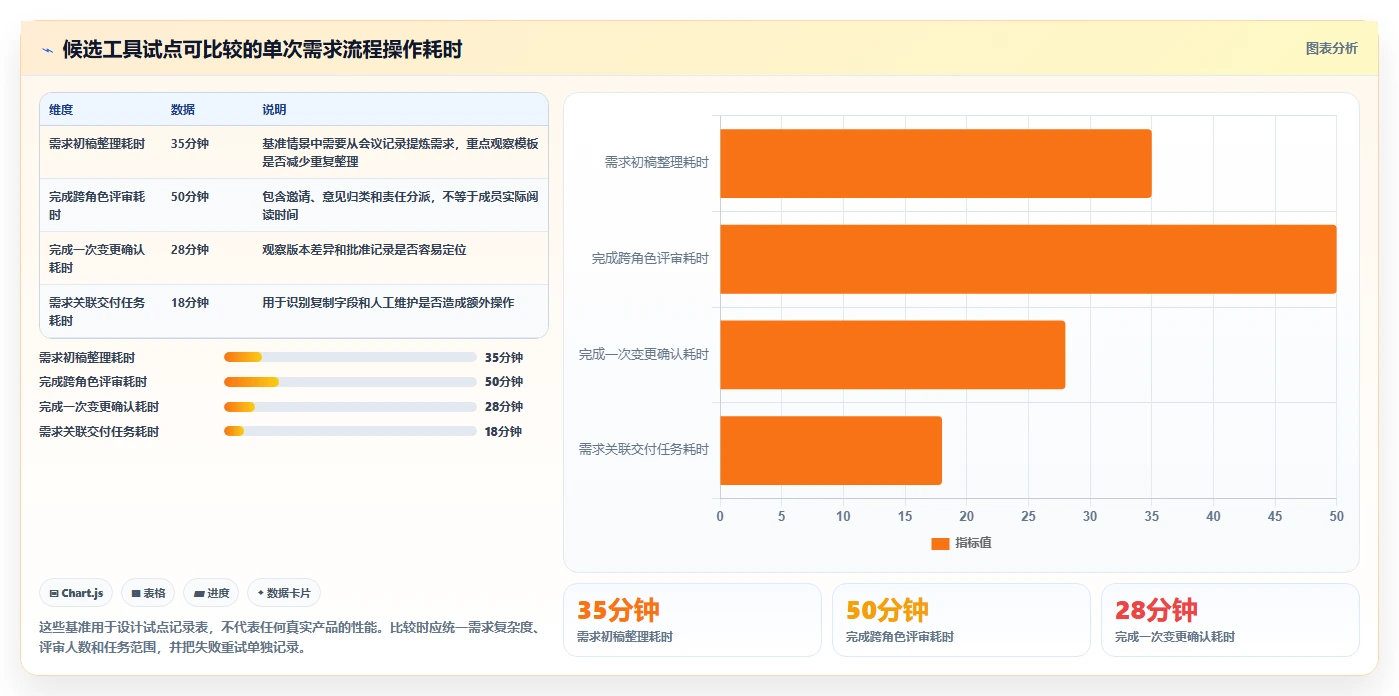Click the orange 完成跨角色评审耗时 chart bar
Screen dimensions: 1399x696
pyautogui.click(x=1028, y=259)
